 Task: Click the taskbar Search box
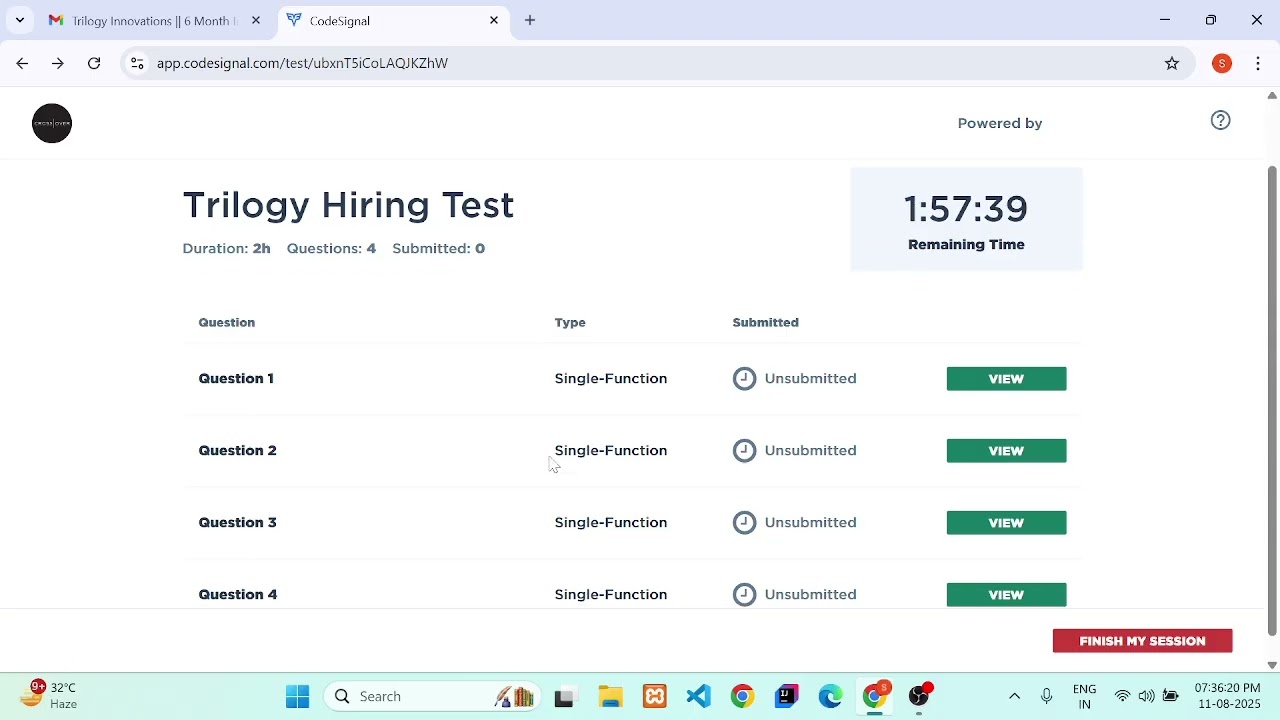click(x=434, y=696)
